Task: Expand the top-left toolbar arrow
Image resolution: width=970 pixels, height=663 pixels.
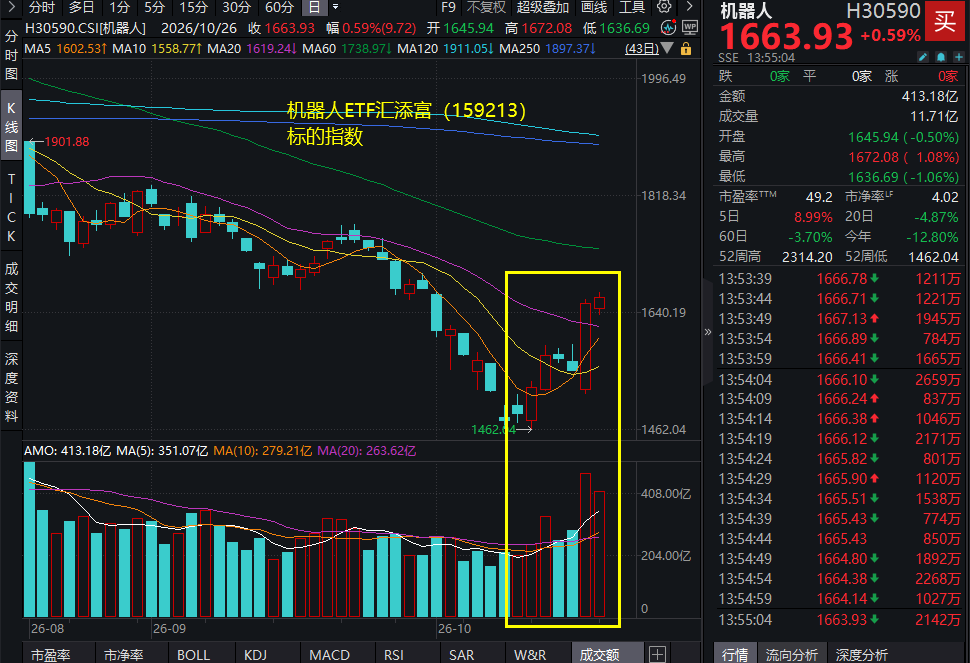Action: point(11,7)
